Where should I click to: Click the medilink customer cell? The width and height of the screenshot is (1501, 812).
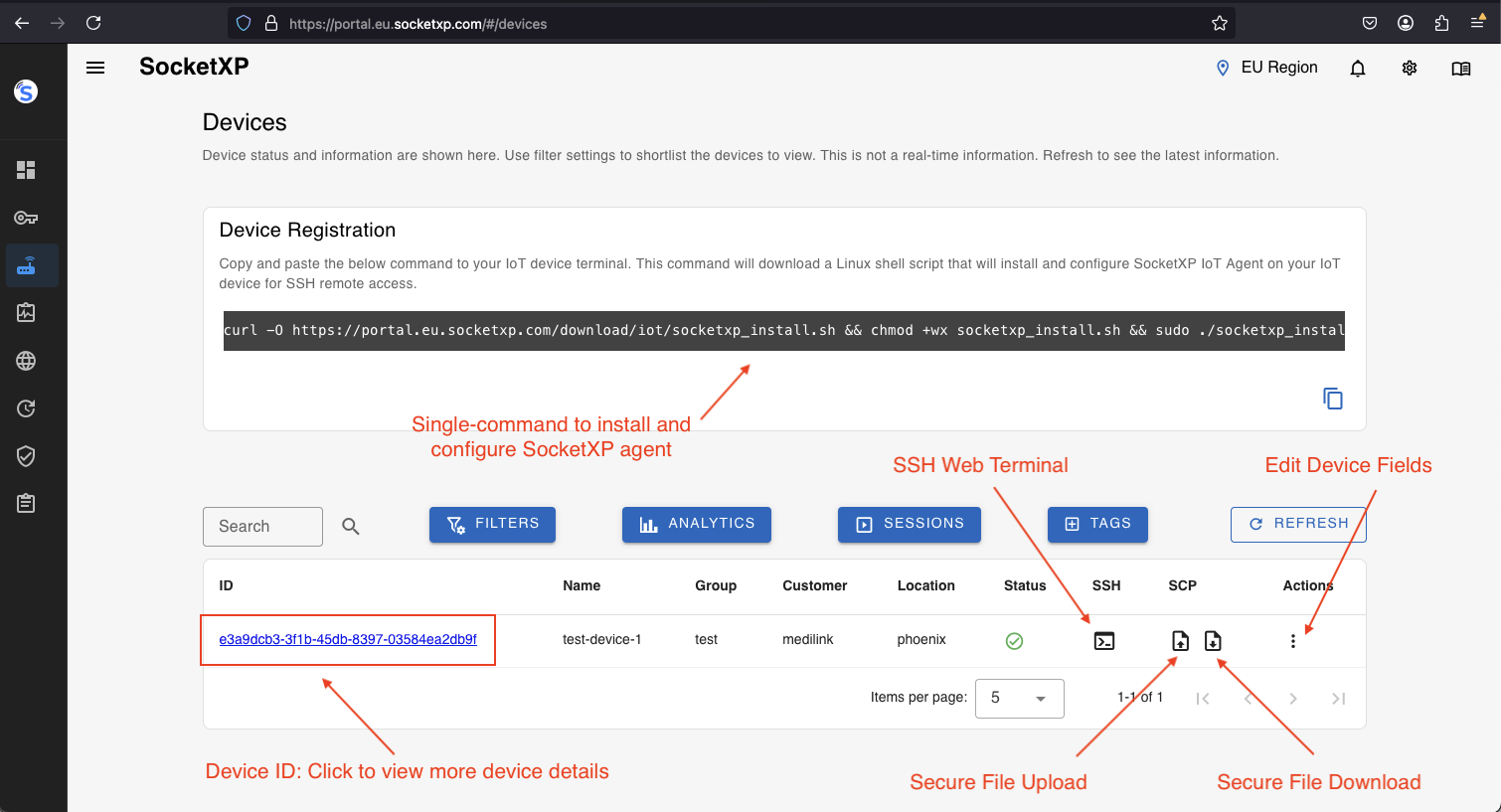[x=807, y=639]
